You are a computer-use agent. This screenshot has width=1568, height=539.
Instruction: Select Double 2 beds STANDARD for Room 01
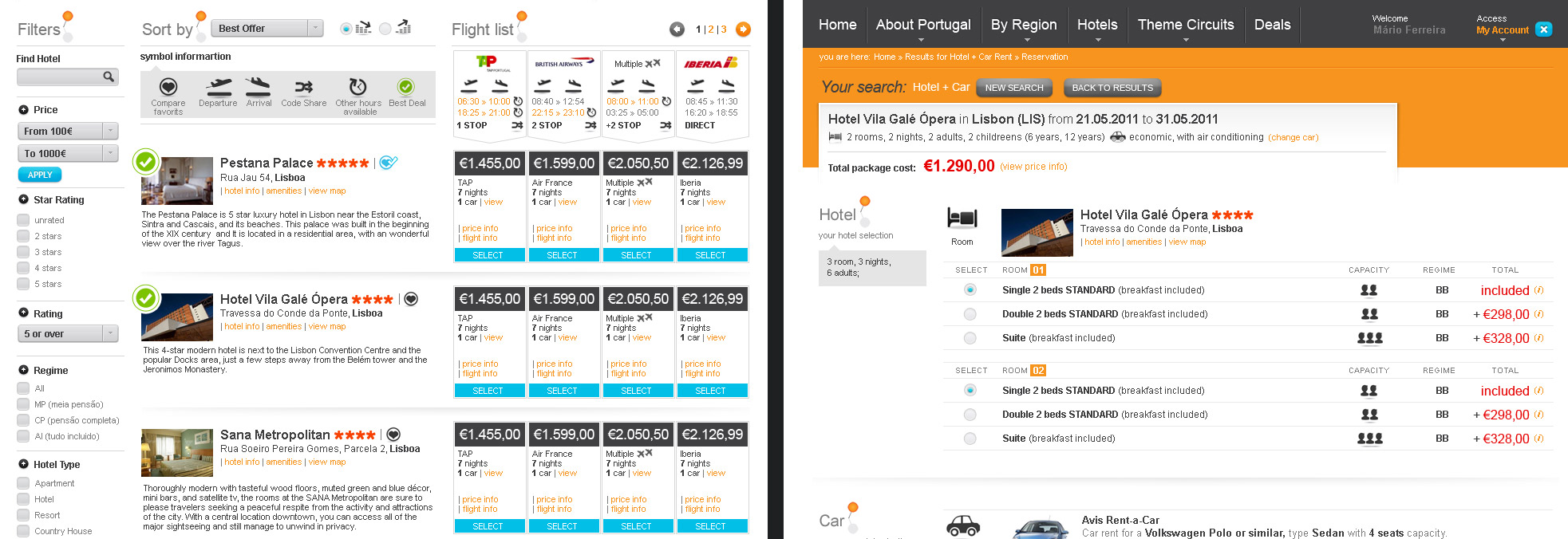click(970, 314)
